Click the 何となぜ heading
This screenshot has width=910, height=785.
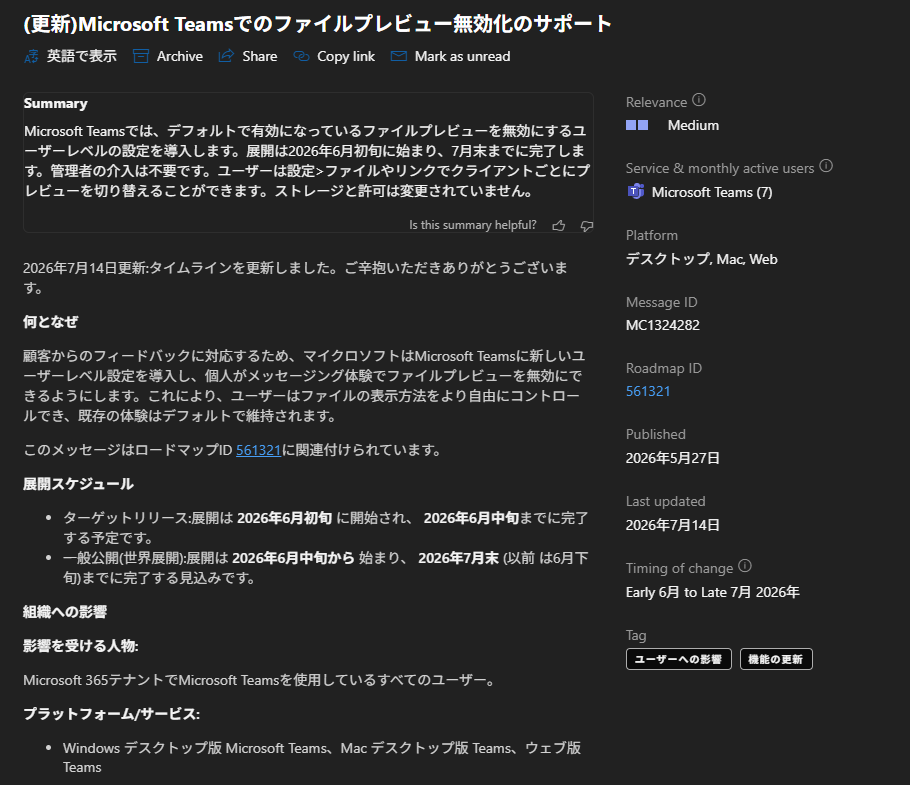tap(50, 322)
